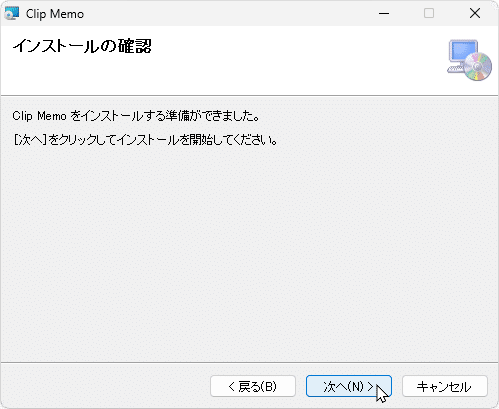Click the text 'Clip Memo をインストールする準備ができました。'

click(136, 116)
